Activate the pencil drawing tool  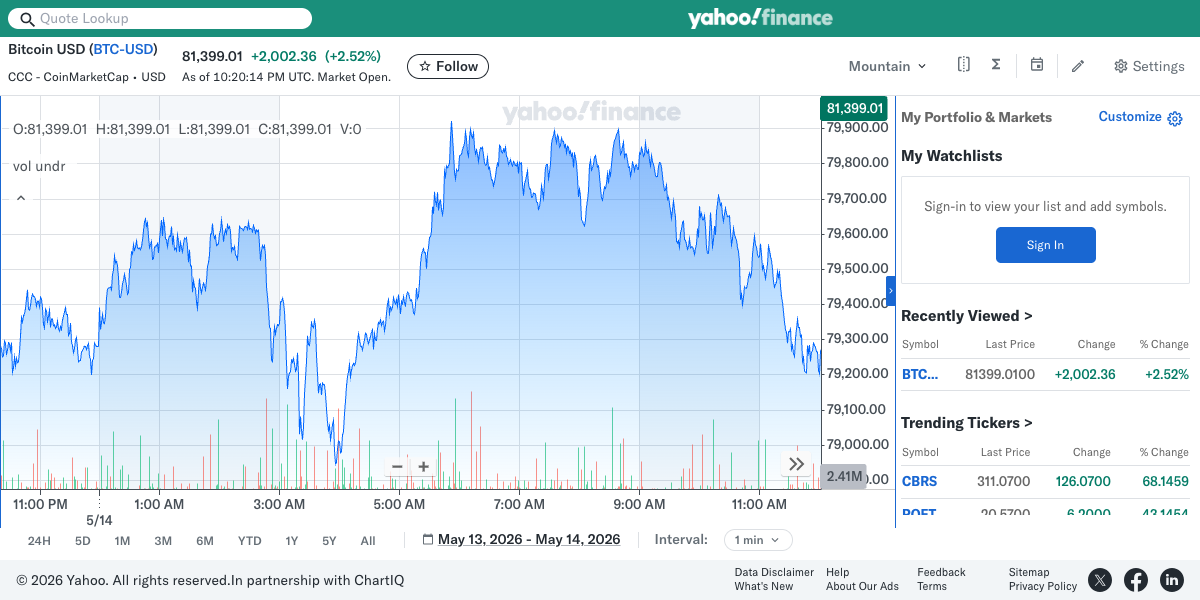tap(1078, 66)
